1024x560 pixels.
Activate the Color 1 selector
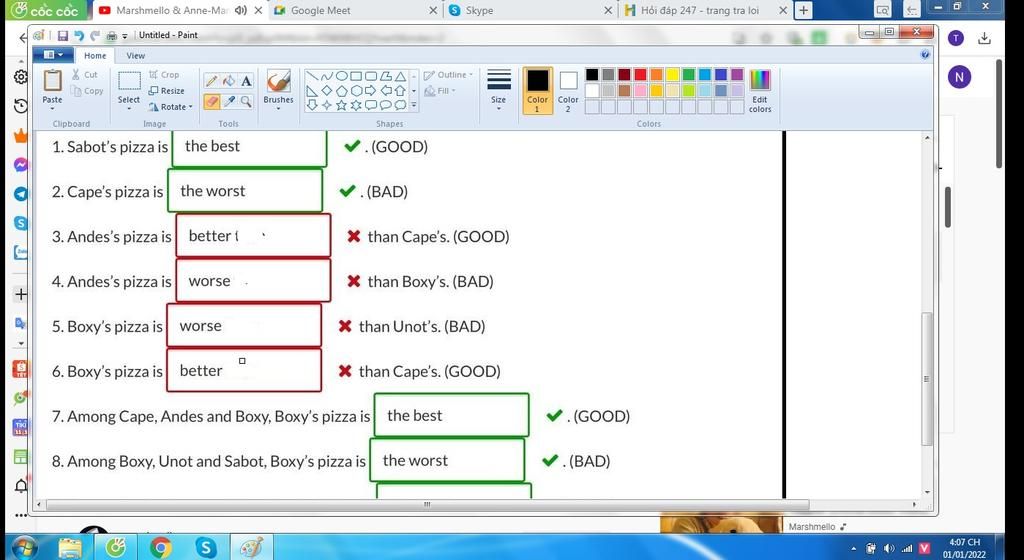(537, 91)
